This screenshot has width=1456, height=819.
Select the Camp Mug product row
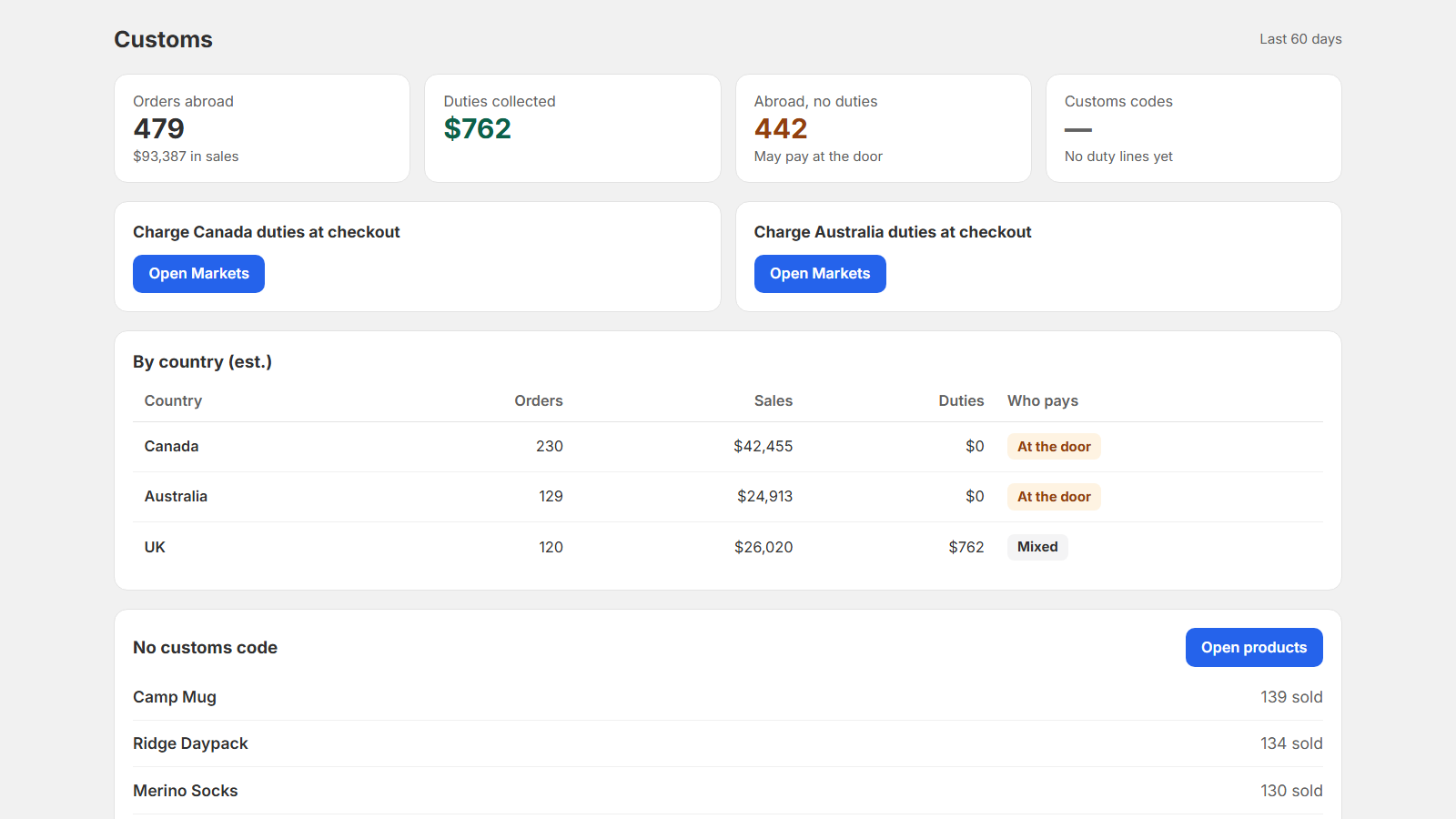[x=728, y=697]
